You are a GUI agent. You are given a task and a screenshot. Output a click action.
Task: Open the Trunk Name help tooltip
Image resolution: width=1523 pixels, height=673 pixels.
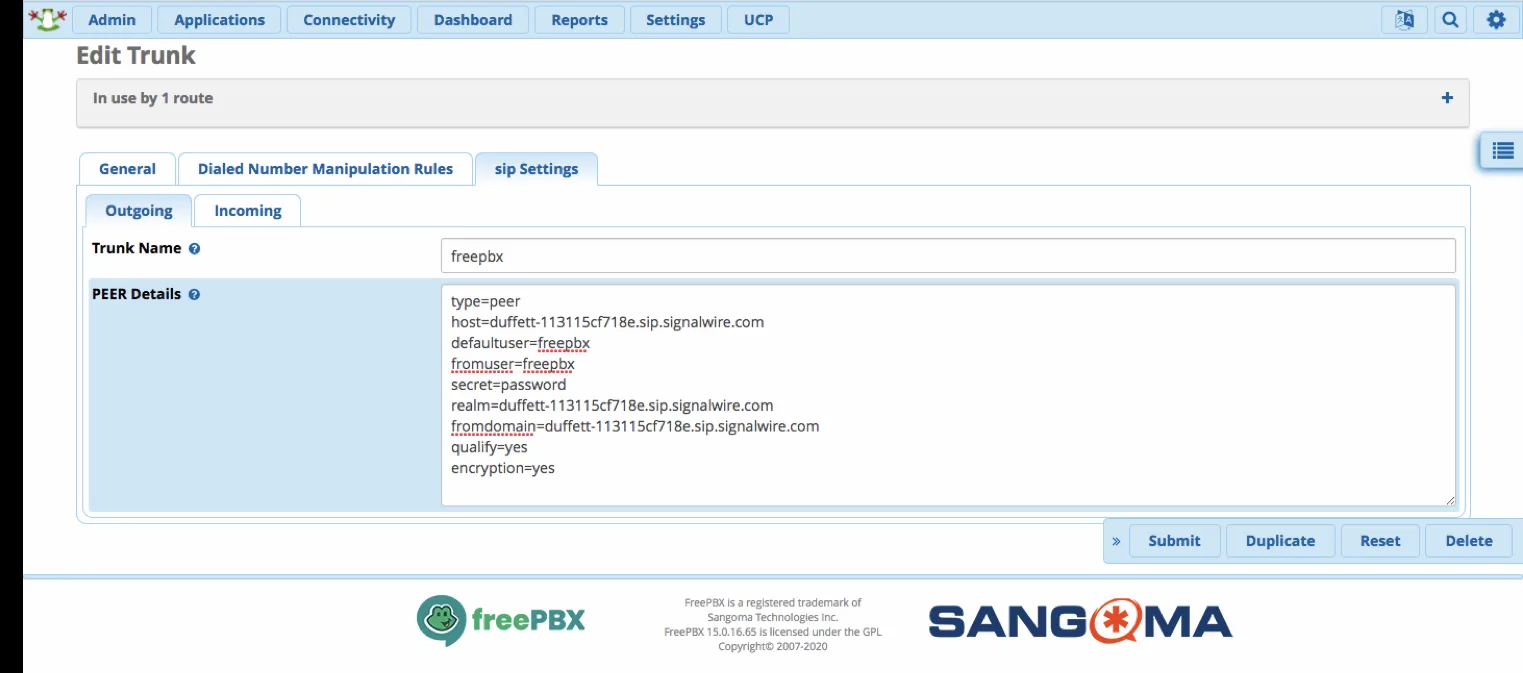coord(193,248)
